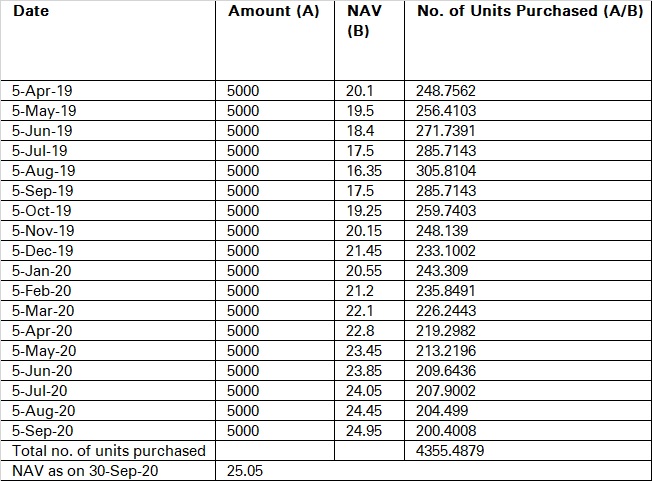The image size is (652, 481).
Task: Click the units value 219.2982
Action: point(446,331)
